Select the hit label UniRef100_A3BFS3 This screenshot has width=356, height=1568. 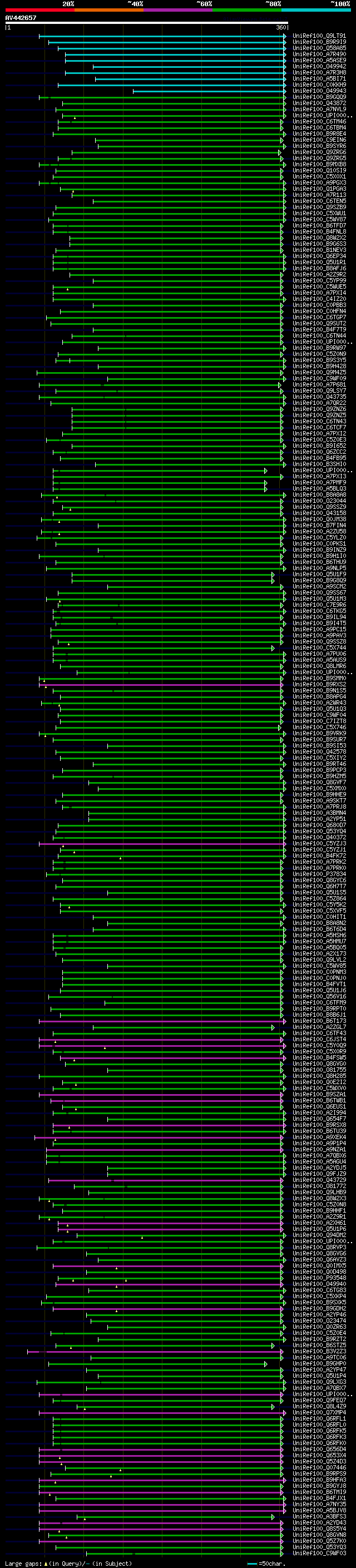click(x=319, y=1517)
